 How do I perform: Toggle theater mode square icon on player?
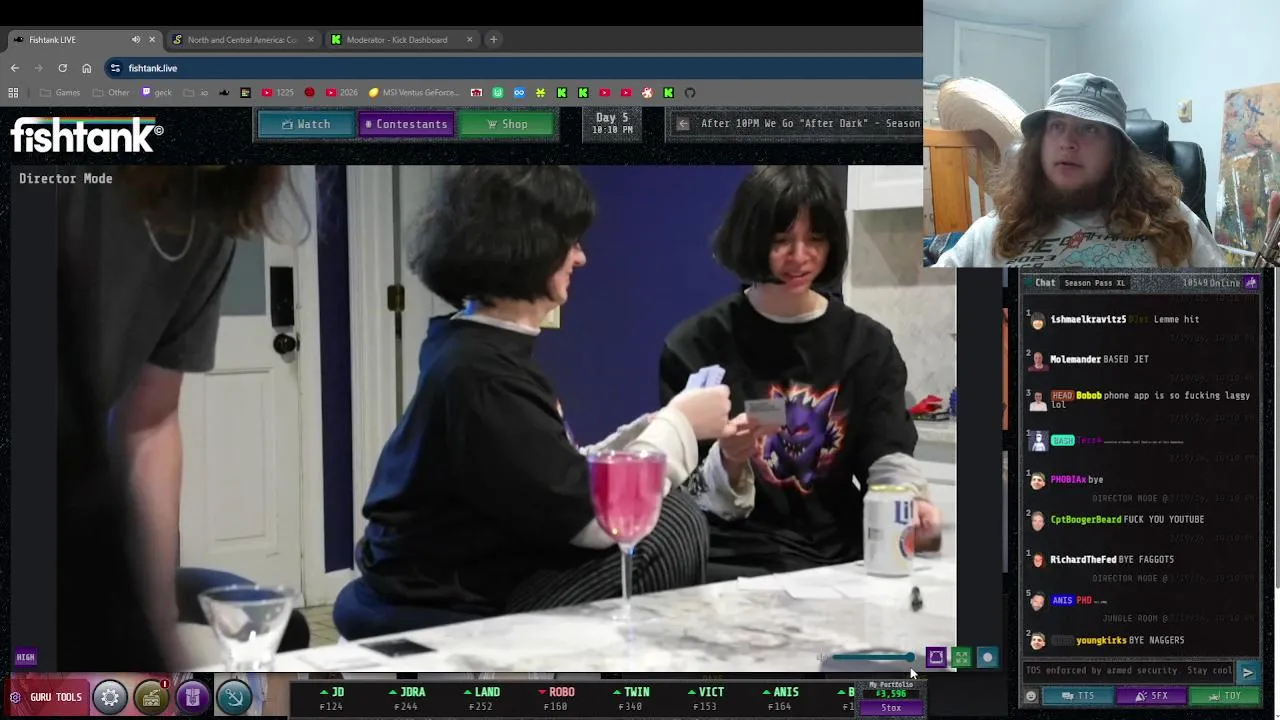pos(936,657)
